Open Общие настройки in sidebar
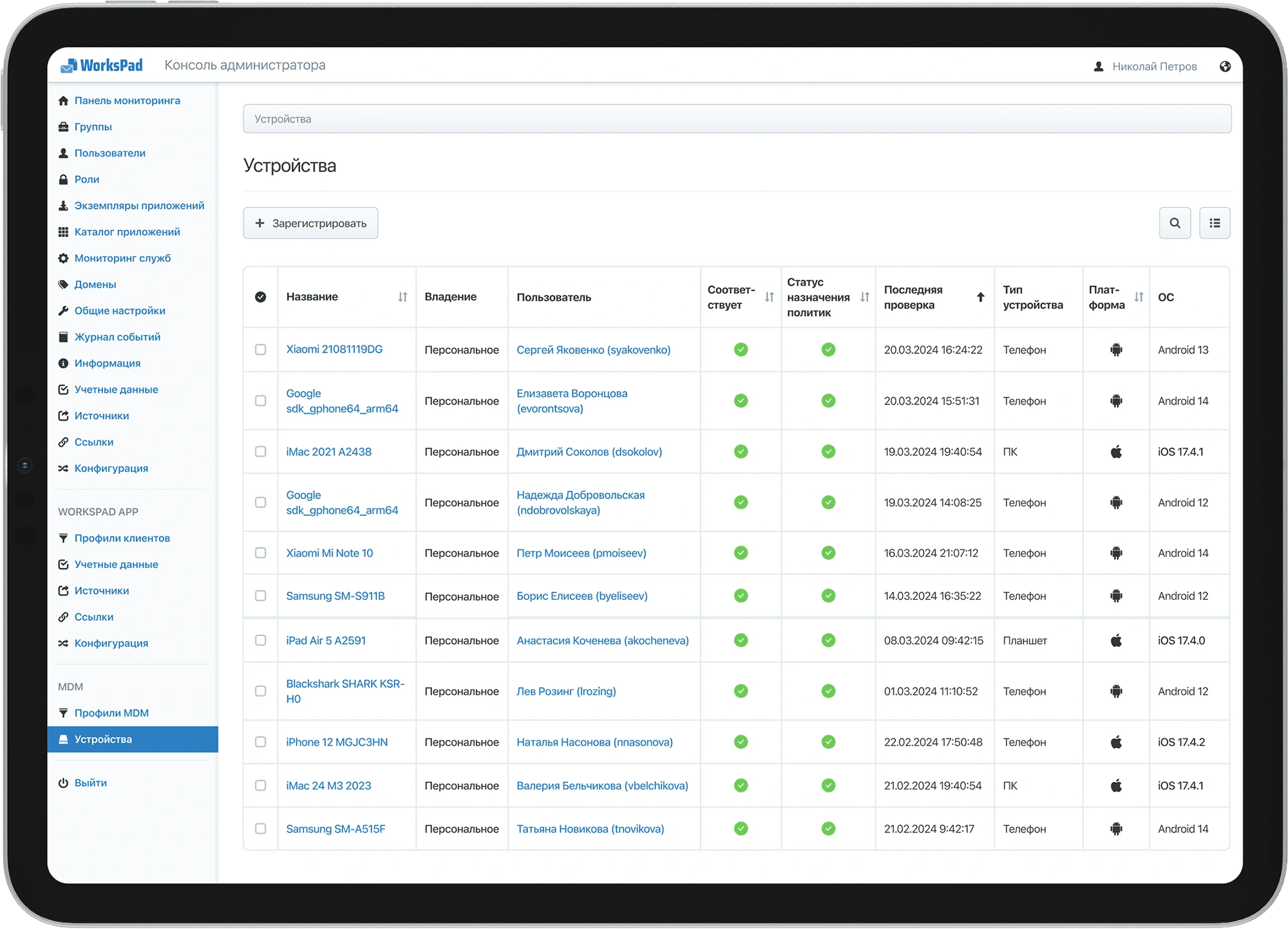The width and height of the screenshot is (1288, 929). click(x=120, y=310)
